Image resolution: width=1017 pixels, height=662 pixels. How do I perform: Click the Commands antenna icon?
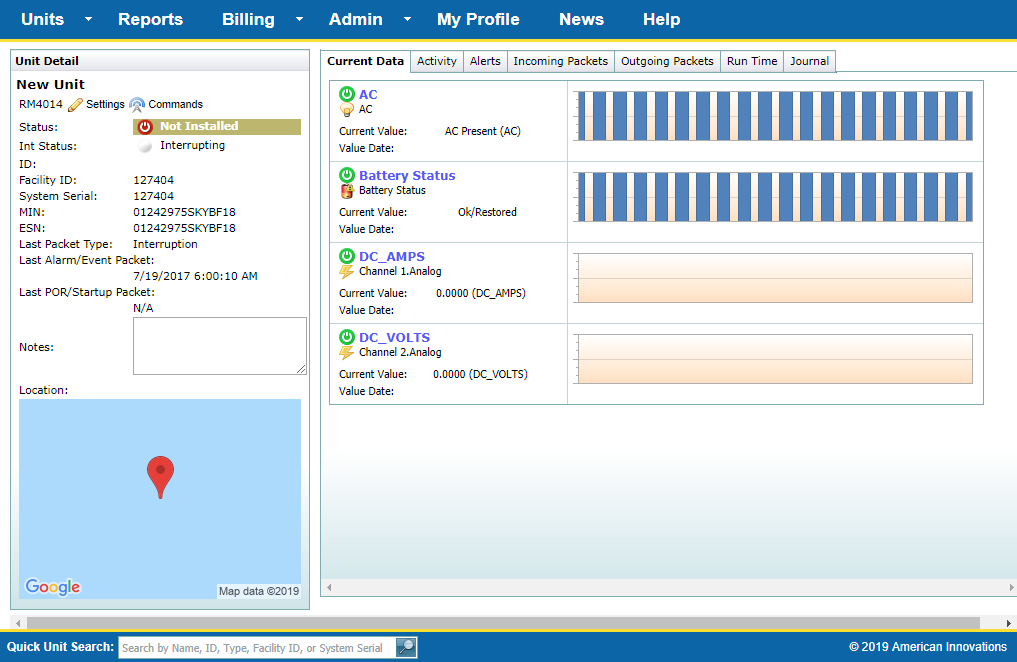pos(137,104)
